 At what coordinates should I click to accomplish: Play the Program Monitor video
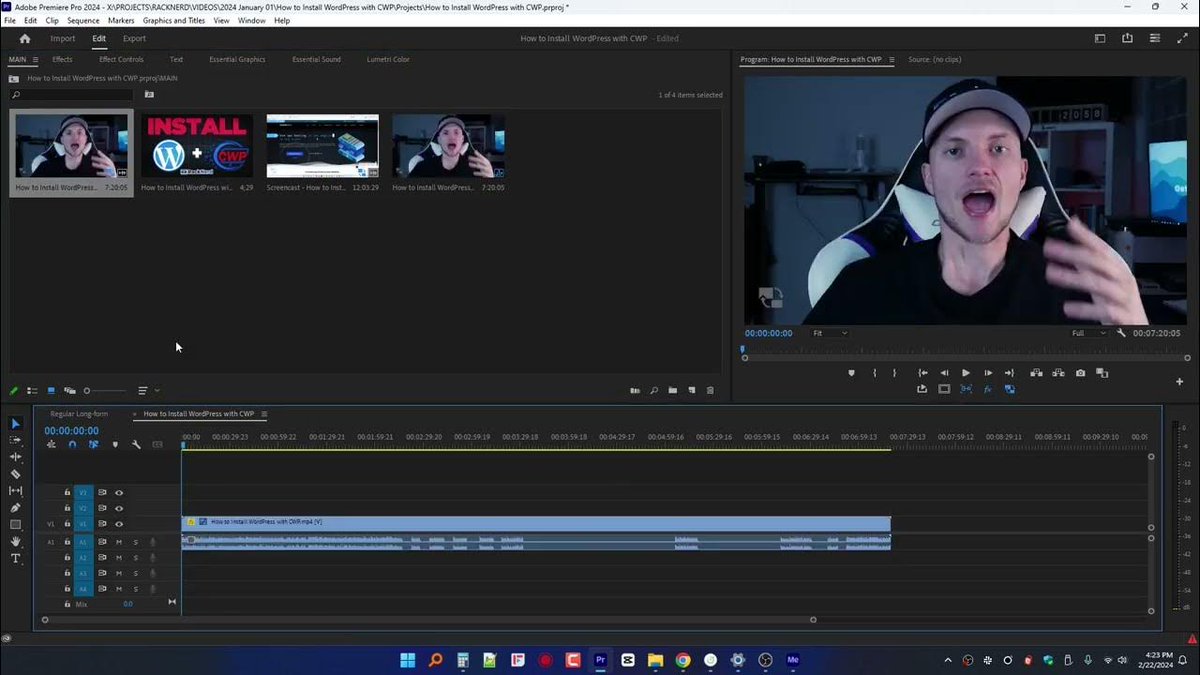[x=966, y=373]
